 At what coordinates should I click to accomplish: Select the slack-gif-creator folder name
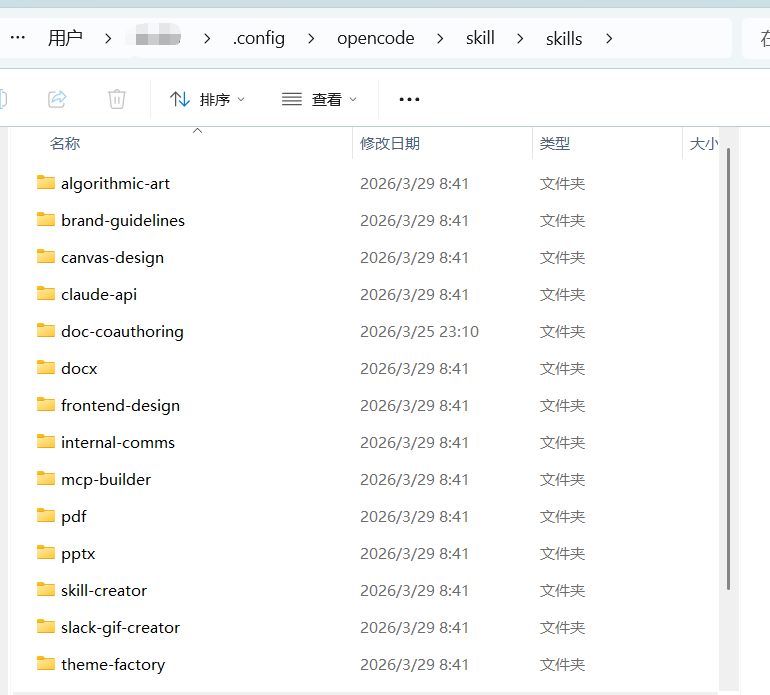120,628
